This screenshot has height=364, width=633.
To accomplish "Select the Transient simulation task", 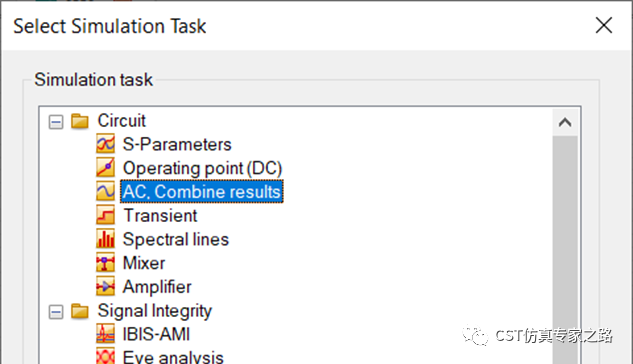I will tap(160, 215).
